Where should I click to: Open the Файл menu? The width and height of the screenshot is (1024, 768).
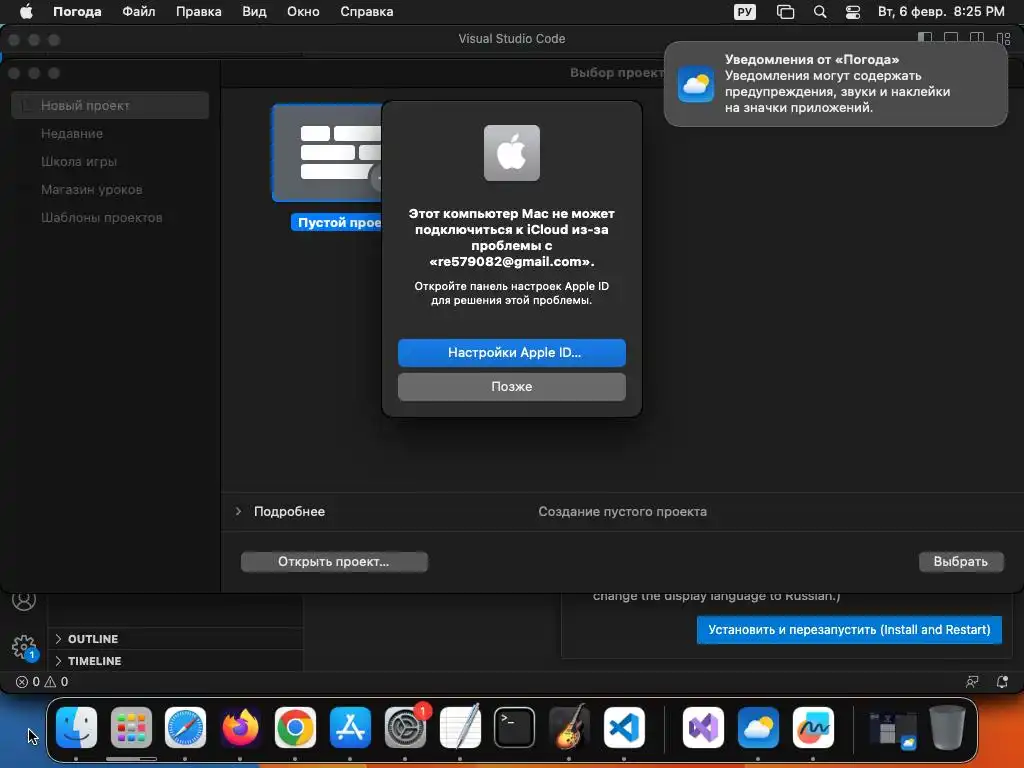click(138, 12)
